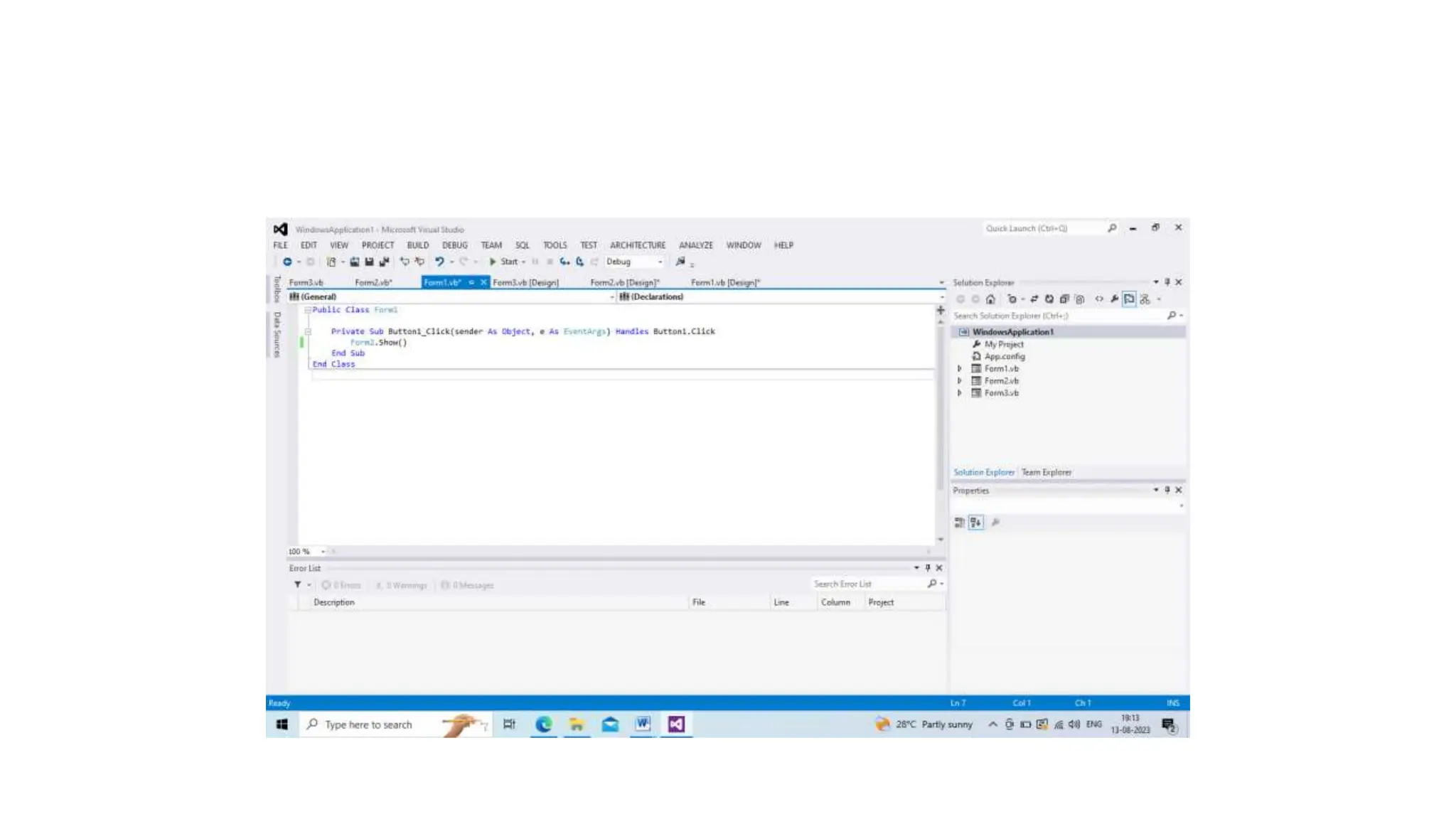The height and width of the screenshot is (819, 1456).
Task: Click Collapse All in Solution Explorer toolbar
Action: point(1064,299)
